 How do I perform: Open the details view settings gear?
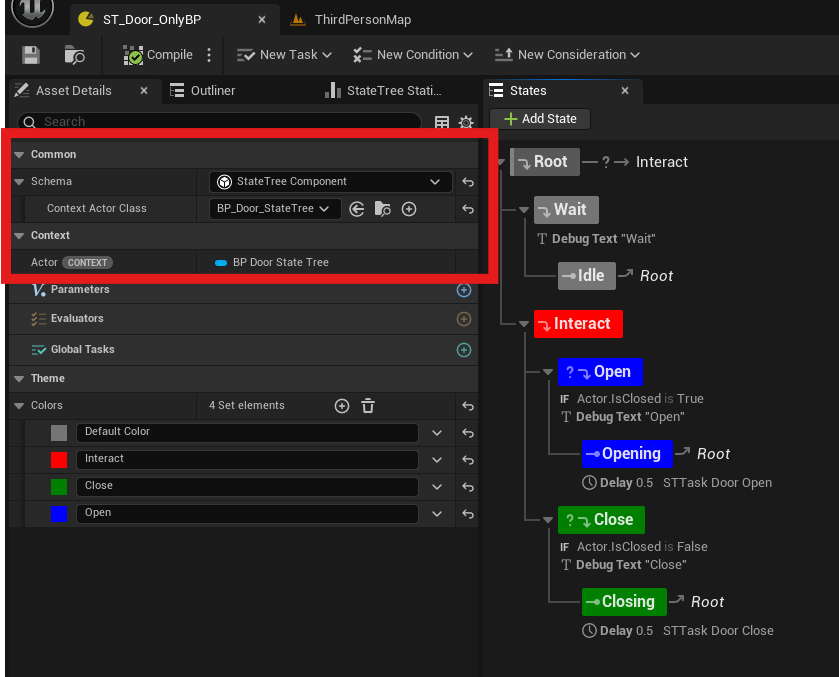466,121
